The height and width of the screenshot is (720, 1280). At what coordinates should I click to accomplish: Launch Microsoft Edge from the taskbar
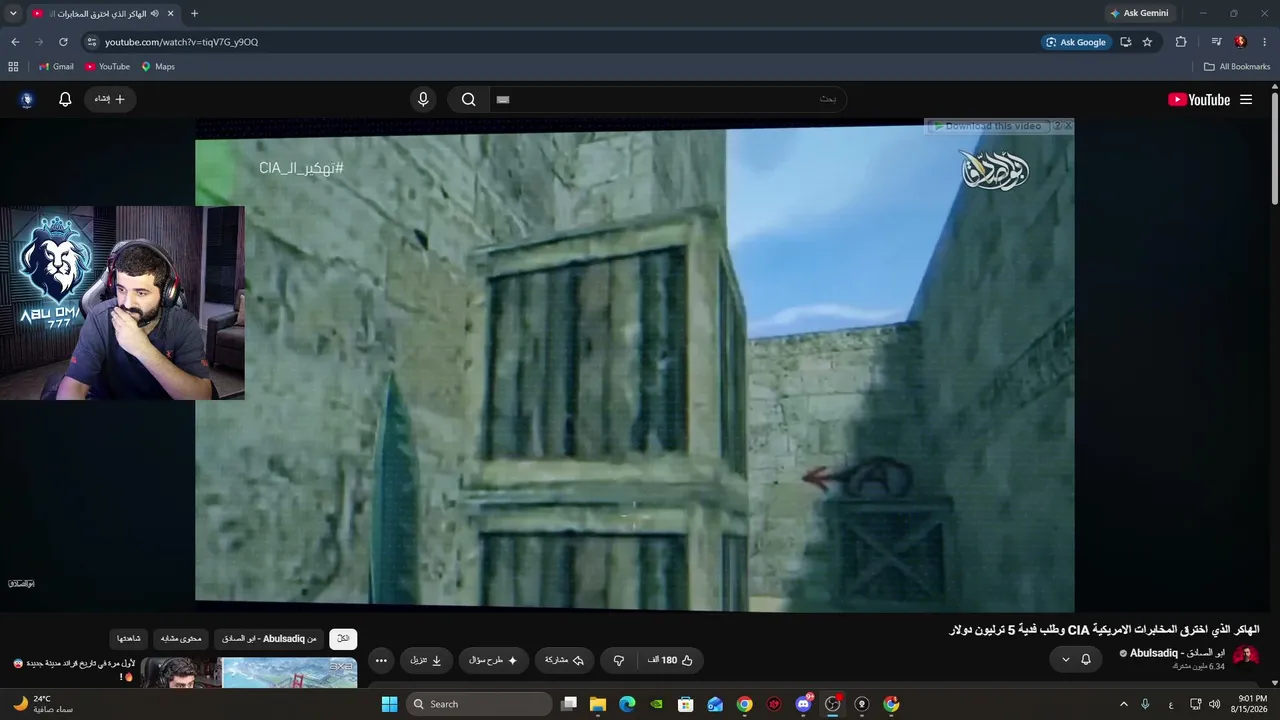click(x=627, y=704)
